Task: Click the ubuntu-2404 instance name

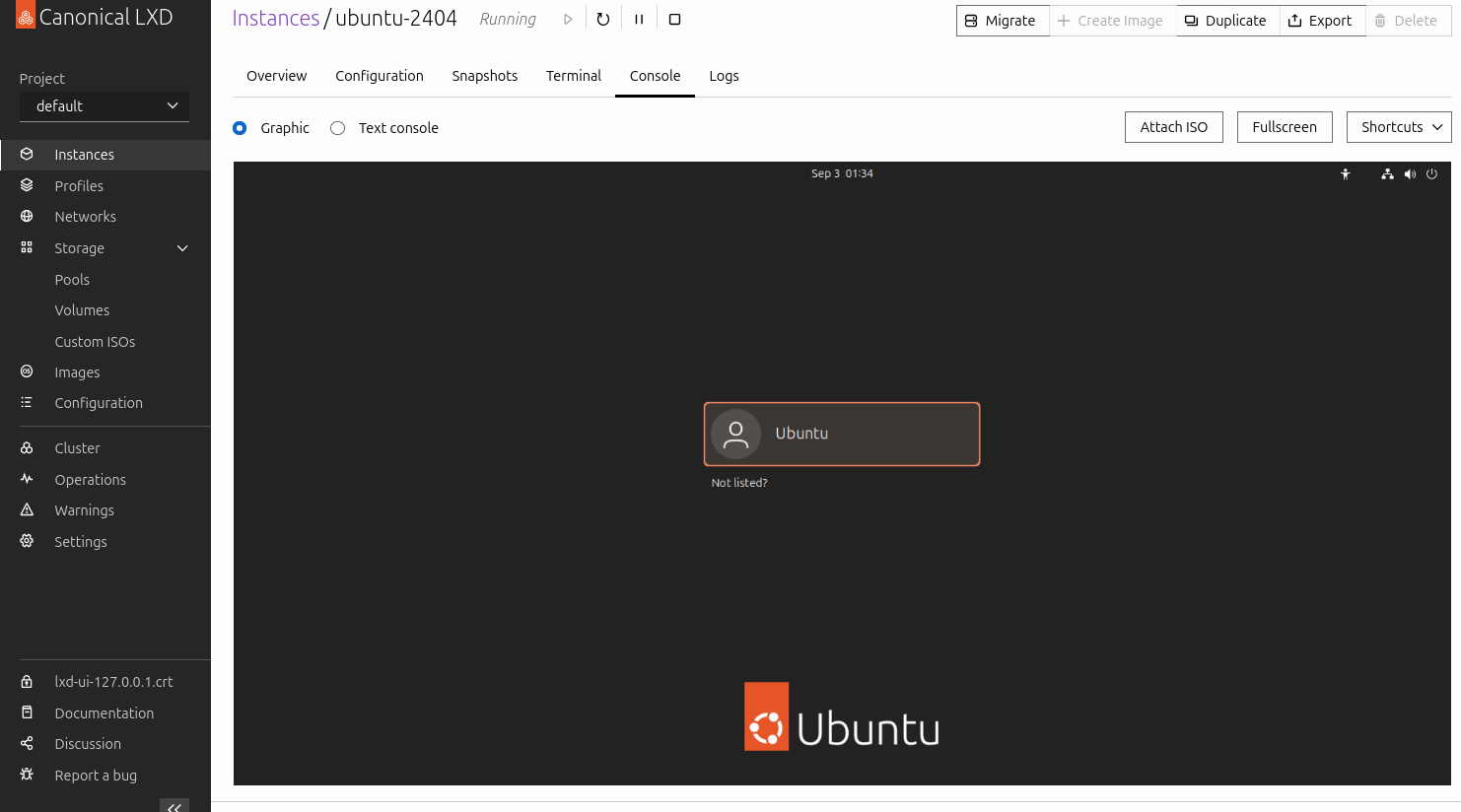Action: pyautogui.click(x=396, y=19)
